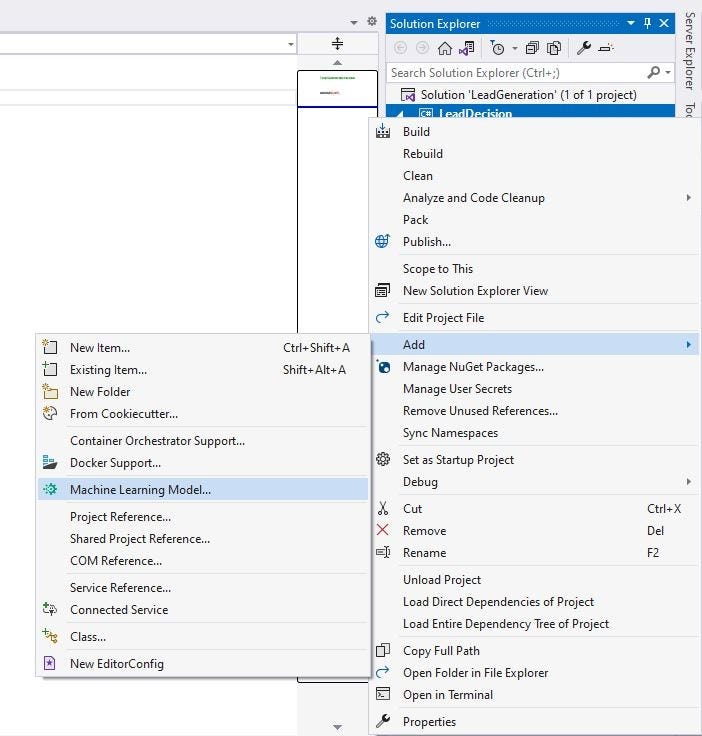Select New Item... in the Add submenu

point(203,348)
